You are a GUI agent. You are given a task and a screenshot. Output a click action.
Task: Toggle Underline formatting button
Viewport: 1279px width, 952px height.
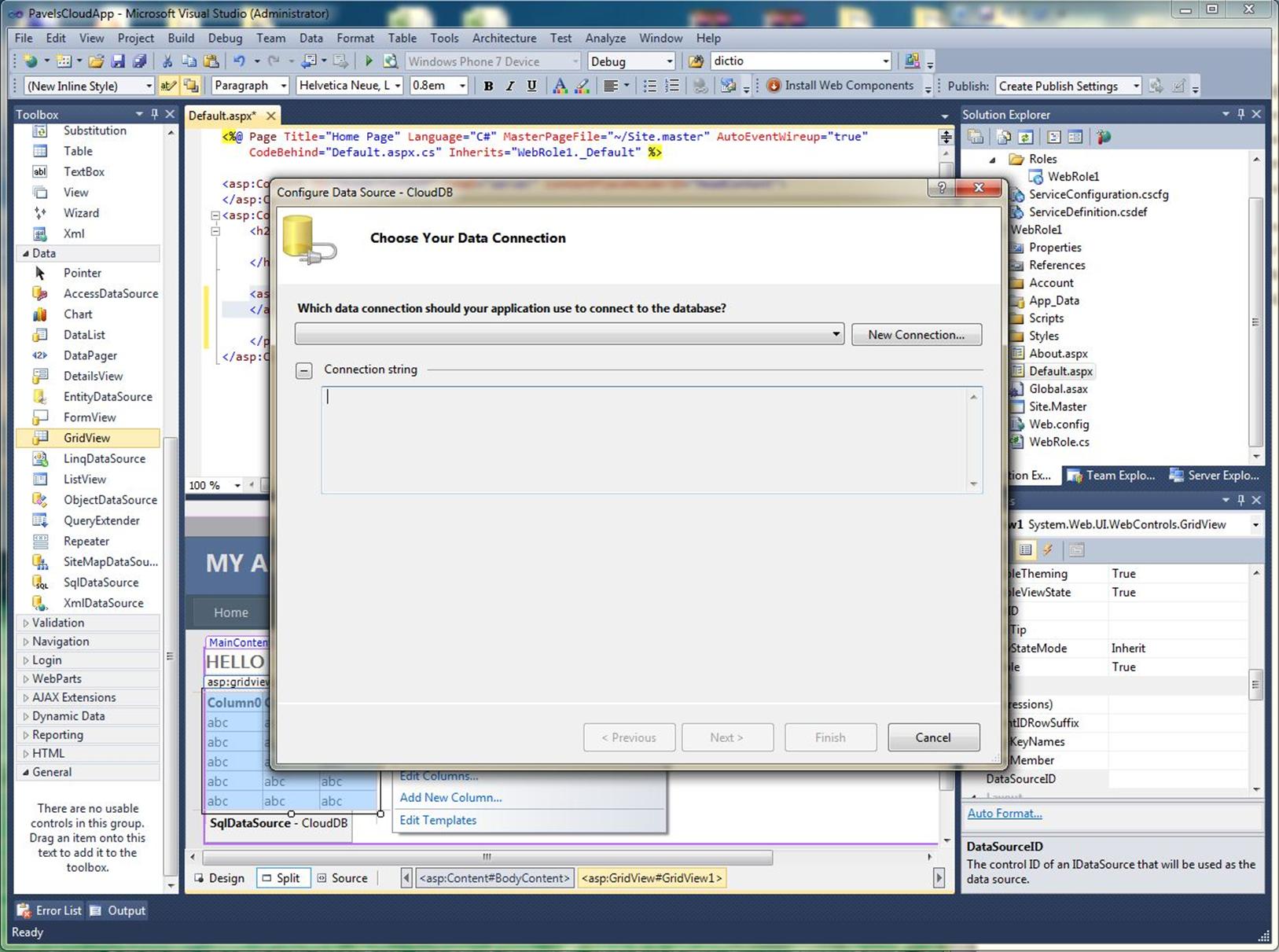(x=531, y=86)
